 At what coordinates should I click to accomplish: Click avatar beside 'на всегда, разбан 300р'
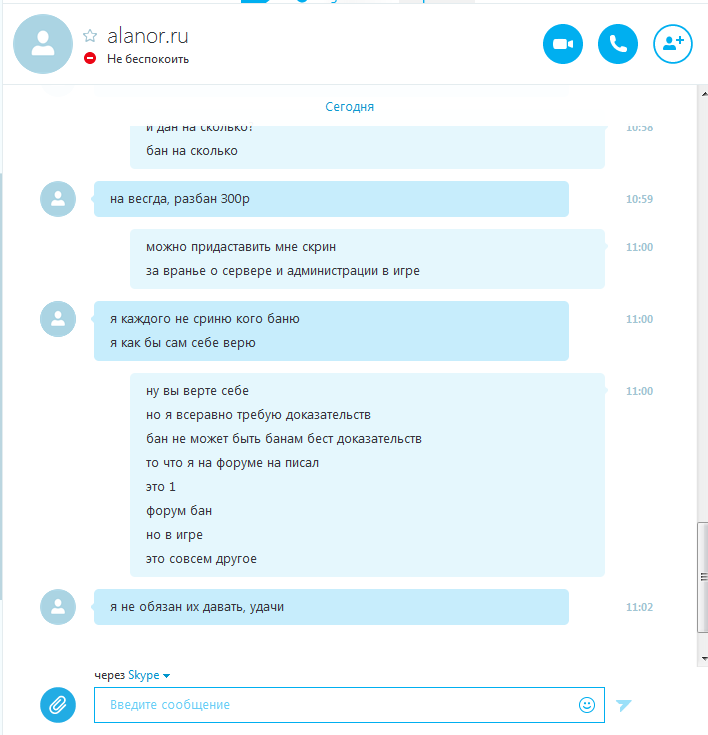pos(58,199)
